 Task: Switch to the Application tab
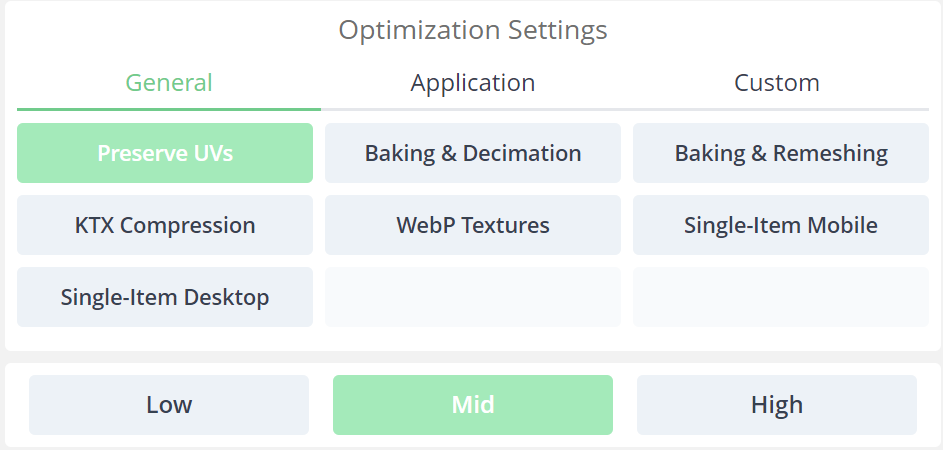pyautogui.click(x=473, y=83)
